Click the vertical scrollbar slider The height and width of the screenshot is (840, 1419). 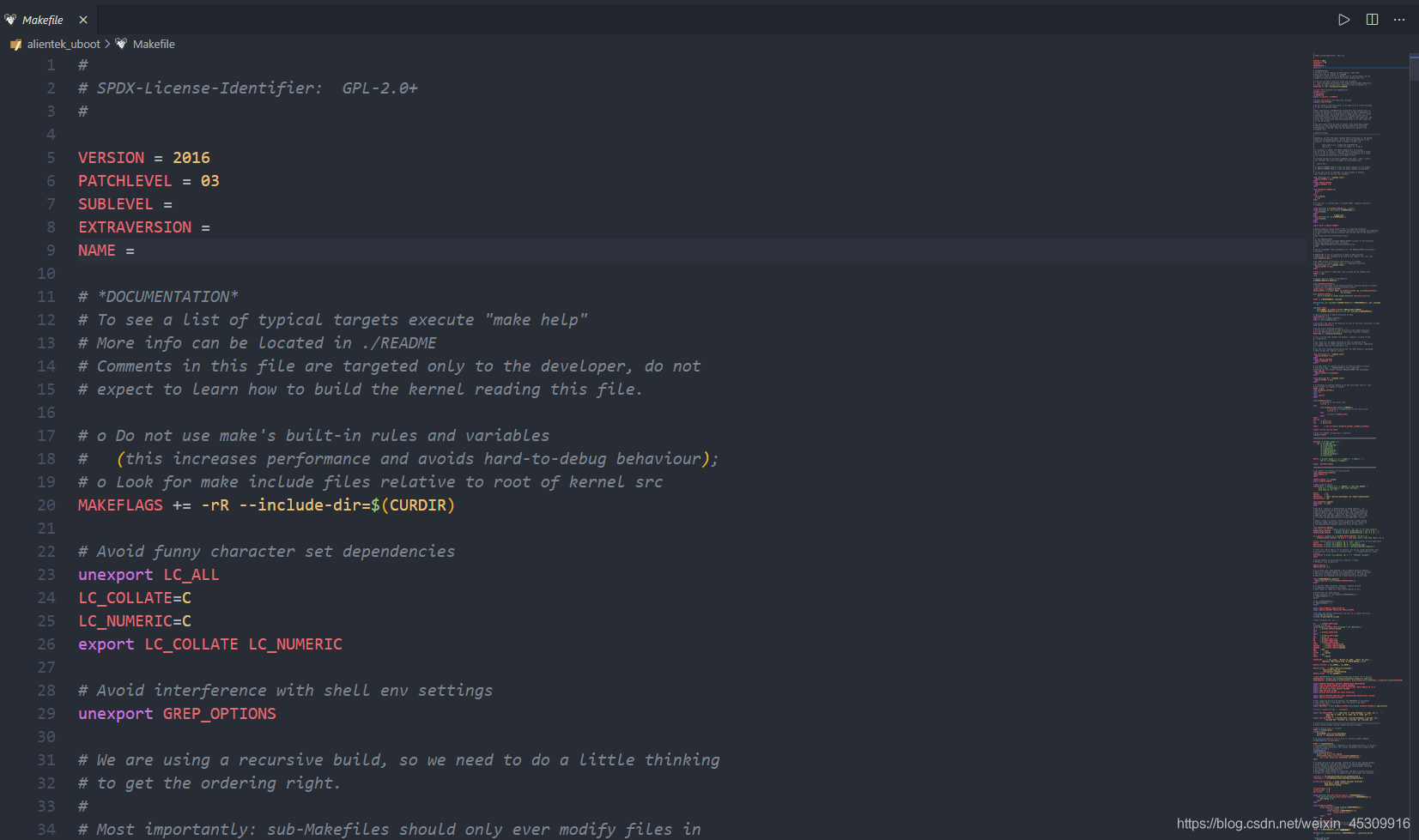[1414, 68]
